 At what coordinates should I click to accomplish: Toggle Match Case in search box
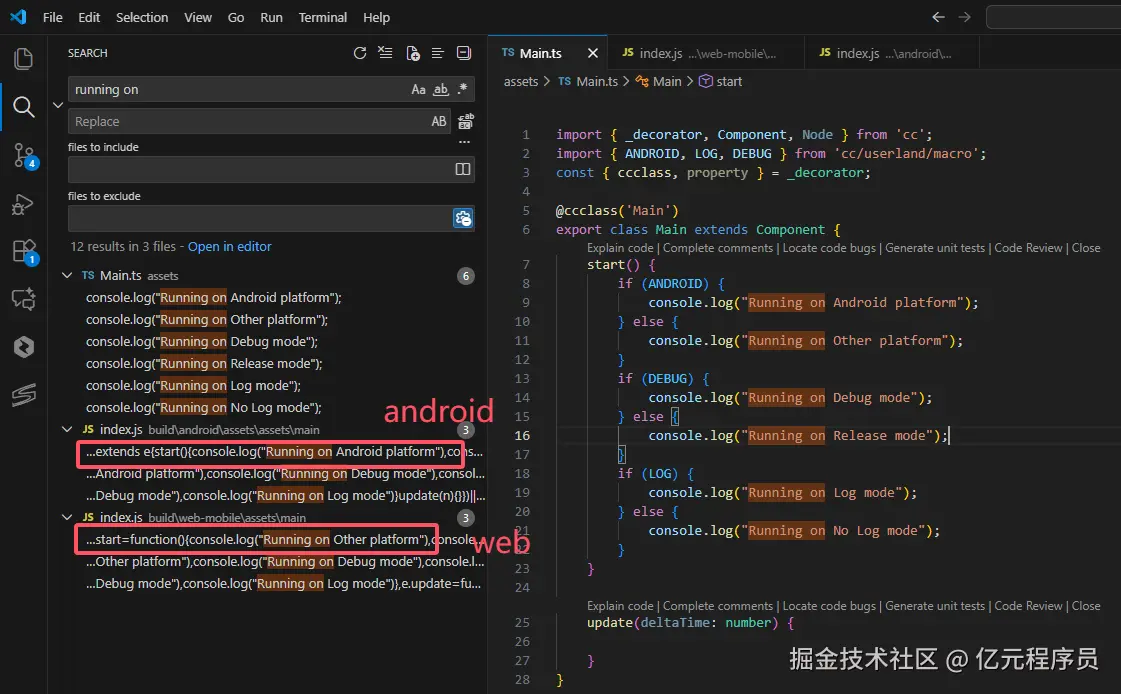pyautogui.click(x=418, y=90)
